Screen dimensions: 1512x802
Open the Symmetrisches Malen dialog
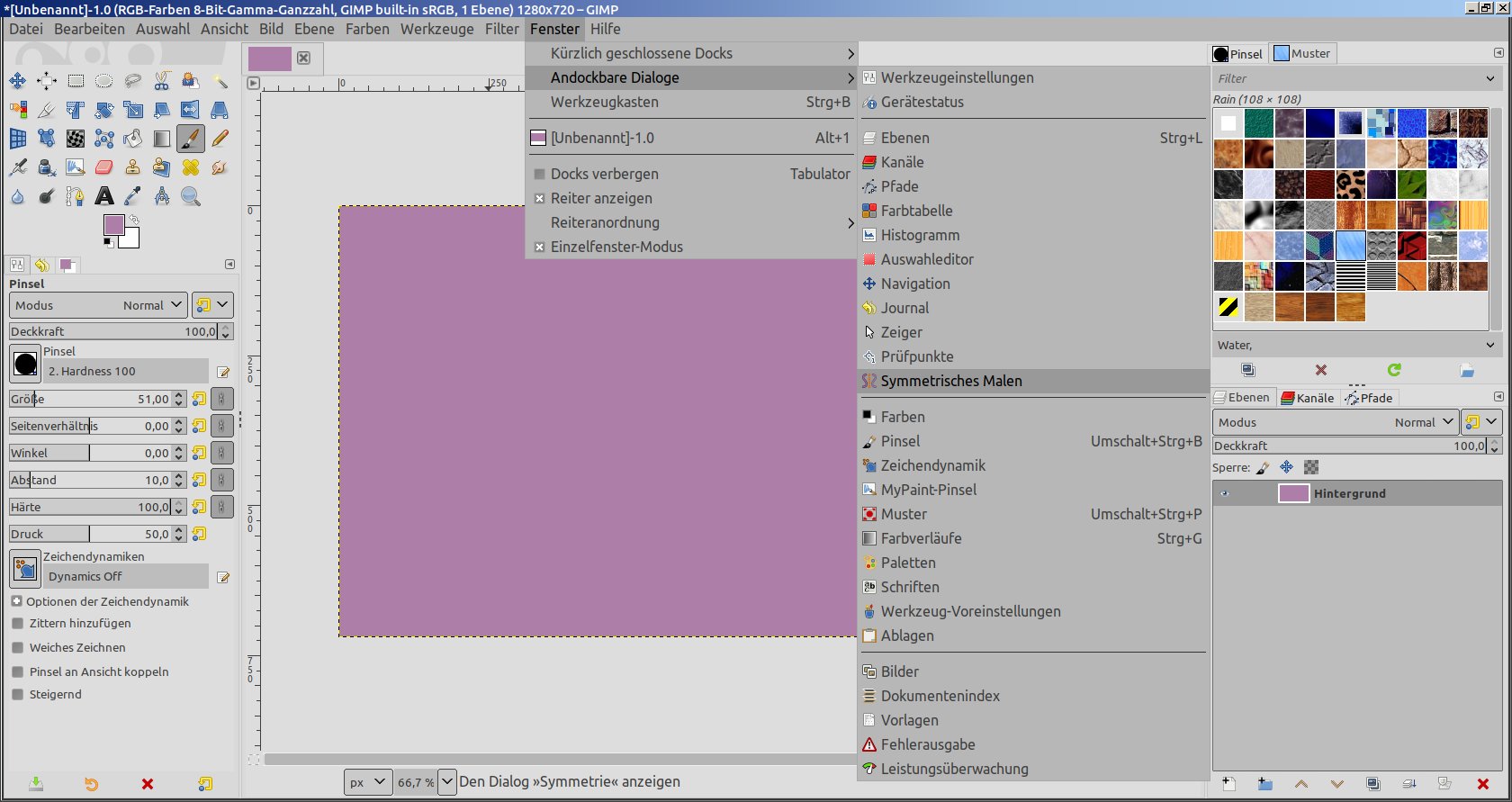[1033, 381]
